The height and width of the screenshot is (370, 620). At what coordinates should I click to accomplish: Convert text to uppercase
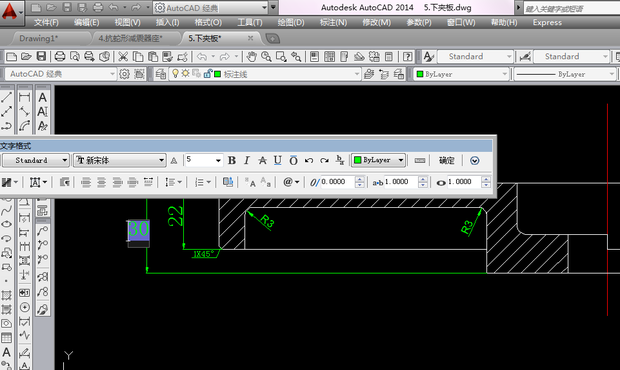click(250, 182)
